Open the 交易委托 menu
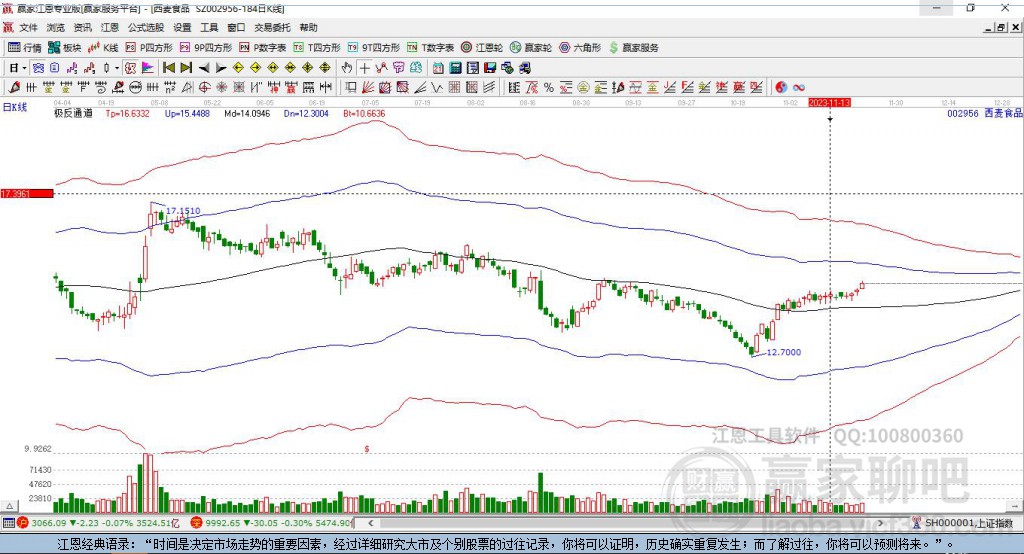1024x554 pixels. [272, 27]
